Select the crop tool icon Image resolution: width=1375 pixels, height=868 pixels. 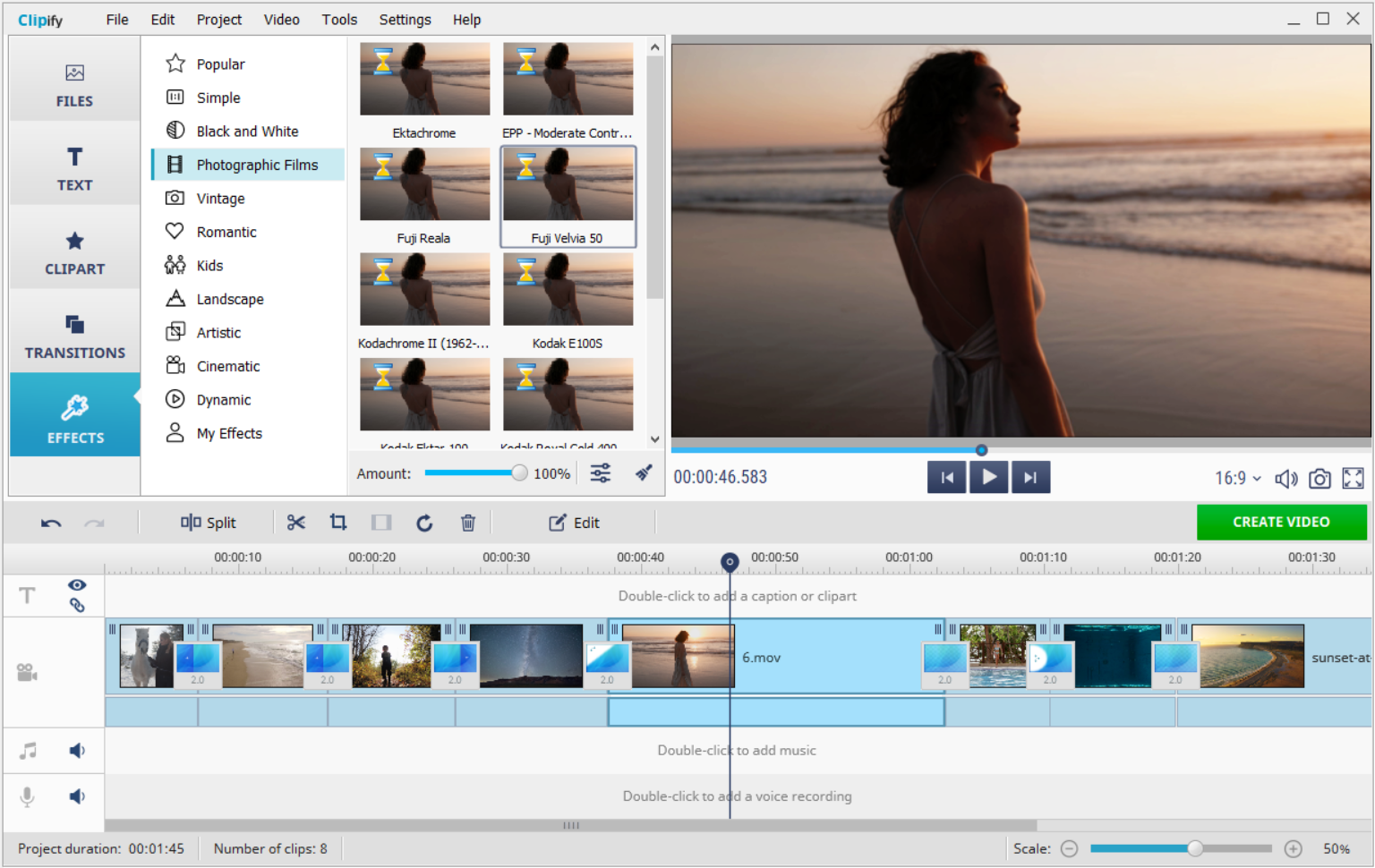click(x=338, y=523)
